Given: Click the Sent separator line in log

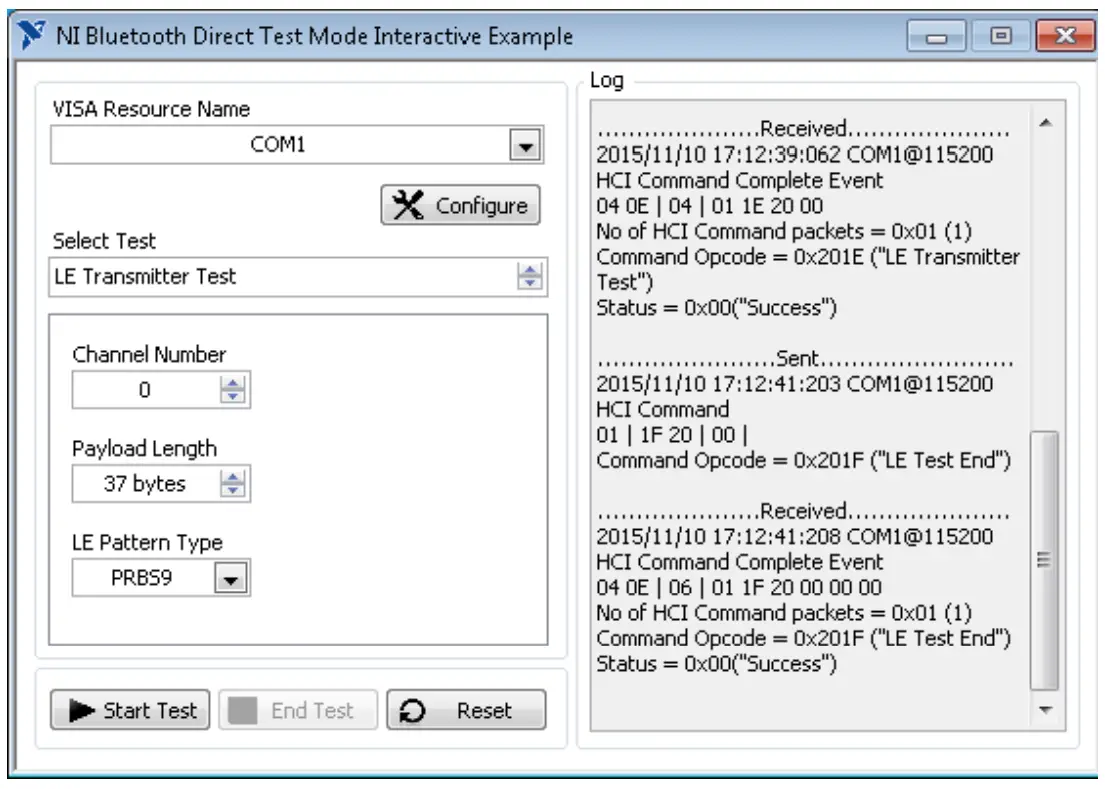Looking at the screenshot, I should [804, 359].
